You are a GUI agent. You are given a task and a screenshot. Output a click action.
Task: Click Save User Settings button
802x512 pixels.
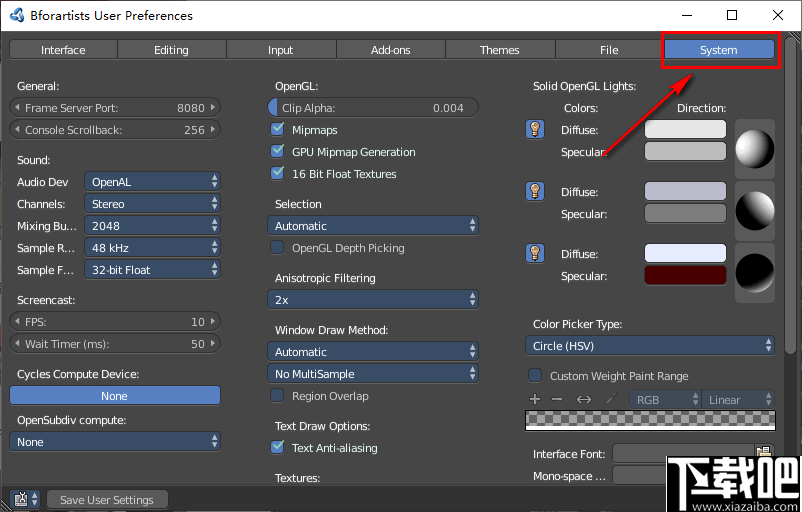(x=106, y=500)
